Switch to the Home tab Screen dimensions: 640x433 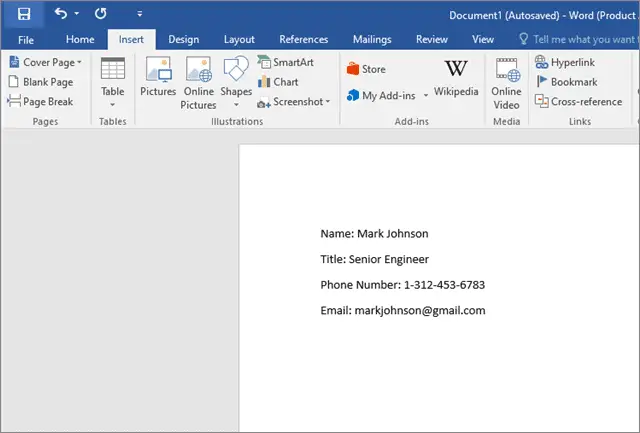coord(80,39)
